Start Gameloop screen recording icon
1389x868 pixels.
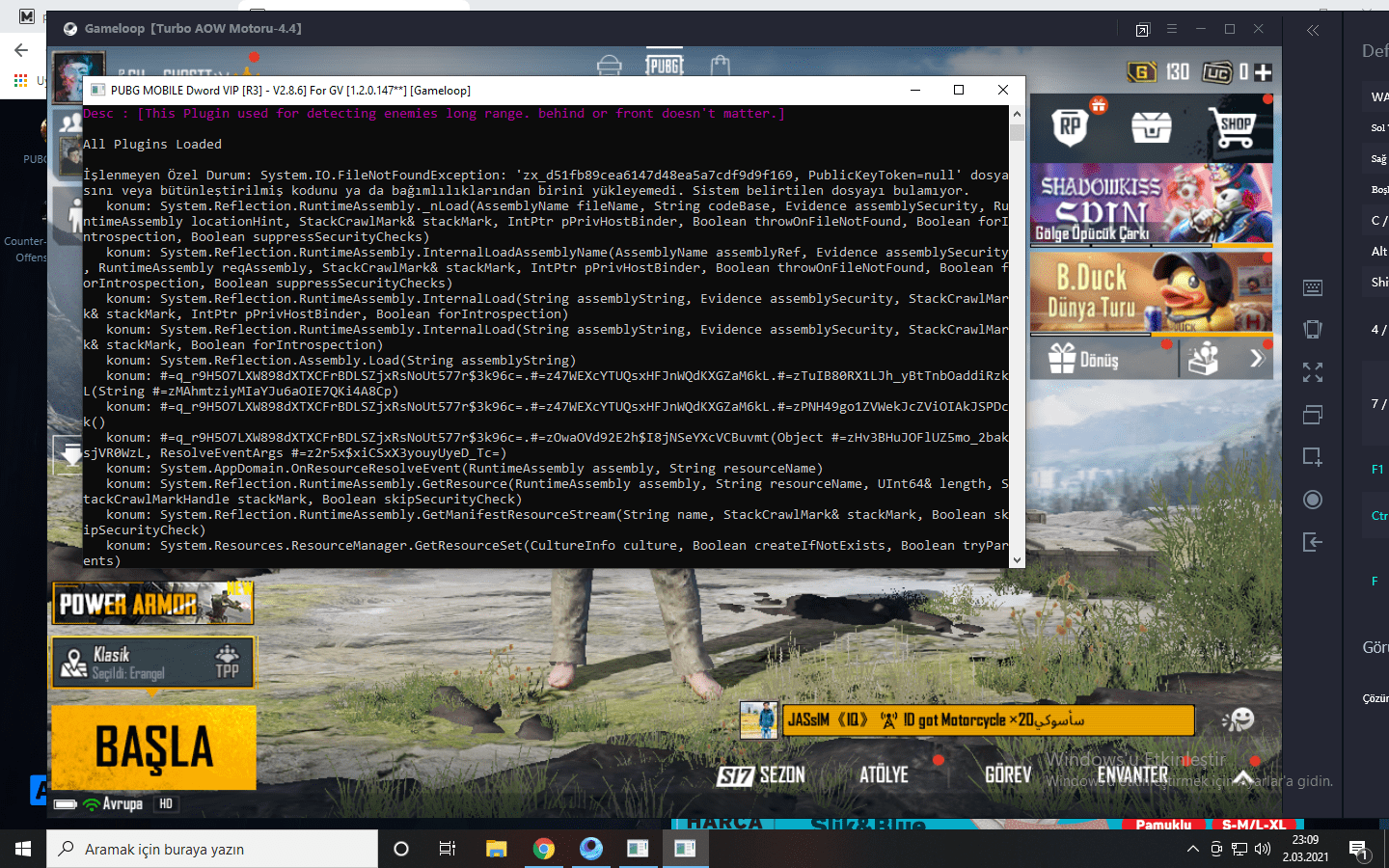point(1313,500)
